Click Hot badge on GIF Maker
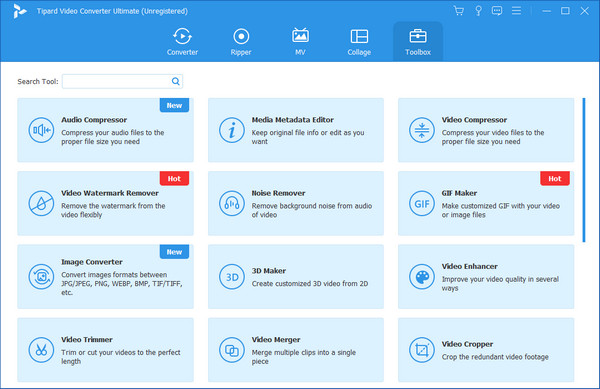Image resolution: width=600 pixels, height=389 pixels. point(555,179)
